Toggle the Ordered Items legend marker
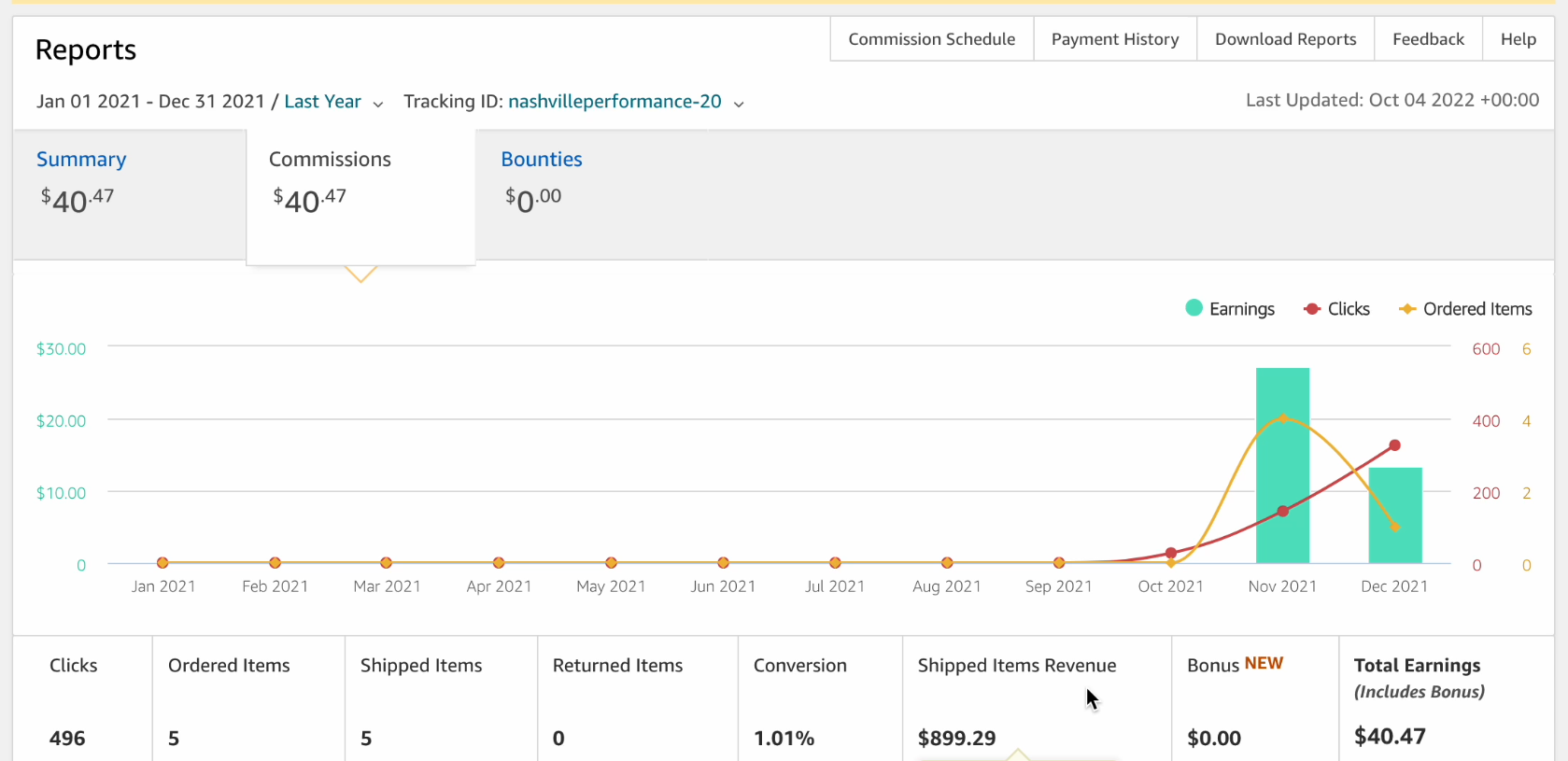Viewport: 1568px width, 761px height. tap(1407, 309)
